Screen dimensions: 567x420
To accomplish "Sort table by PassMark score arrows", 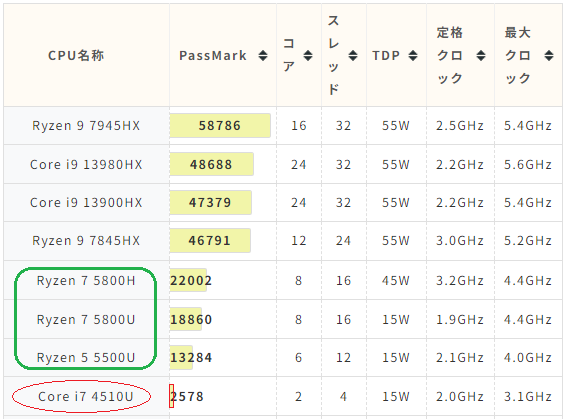I will (263, 56).
